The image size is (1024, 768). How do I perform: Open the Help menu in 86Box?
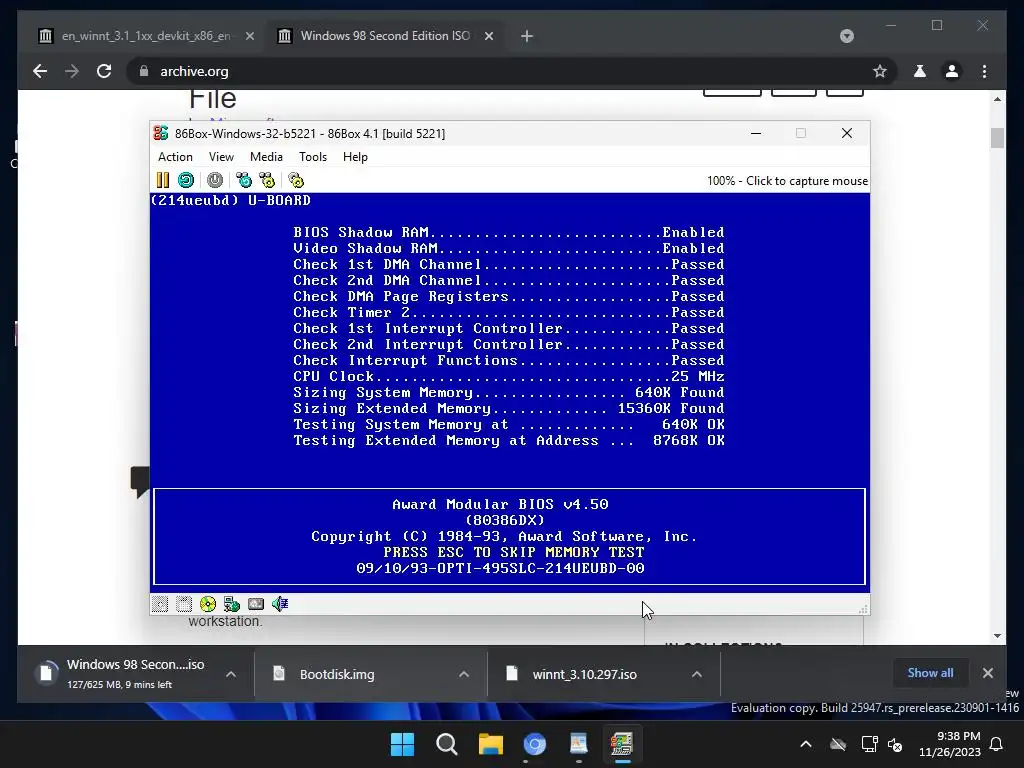(355, 157)
